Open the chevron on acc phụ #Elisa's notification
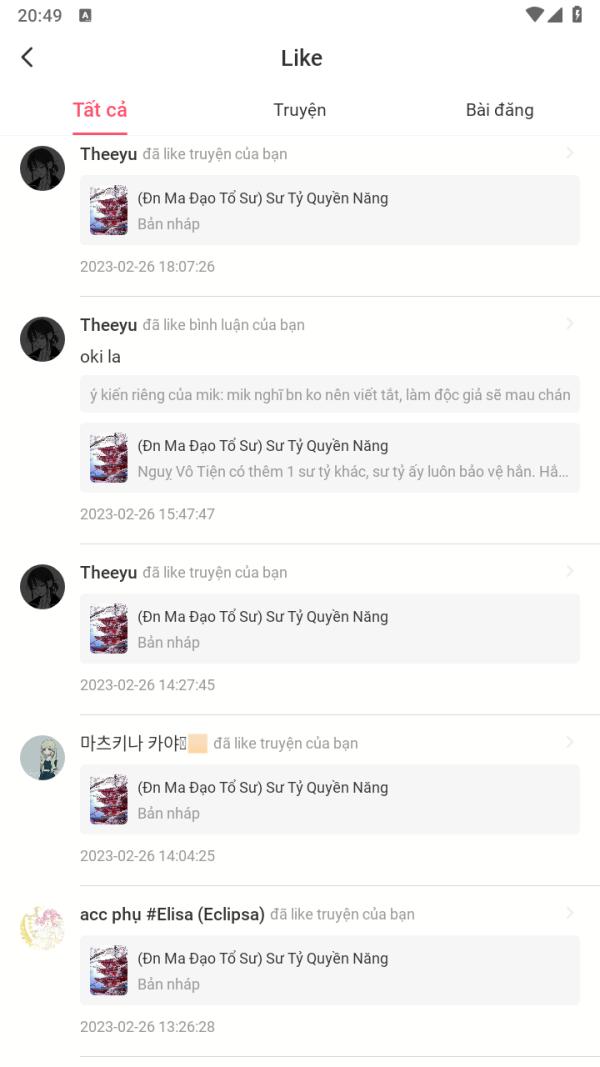Screen dimensions: 600x1067 click(570, 913)
